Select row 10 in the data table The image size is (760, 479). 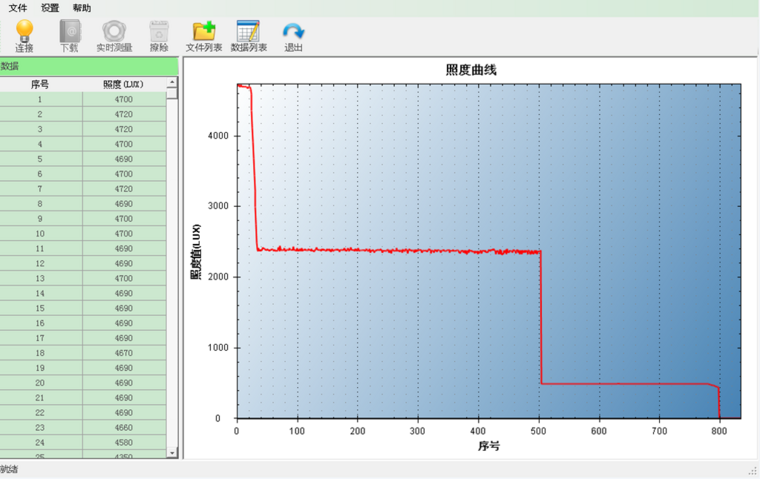coord(83,234)
